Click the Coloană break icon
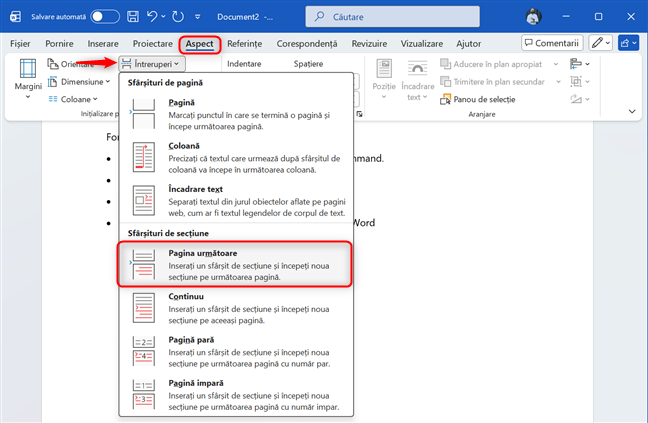 click(143, 157)
